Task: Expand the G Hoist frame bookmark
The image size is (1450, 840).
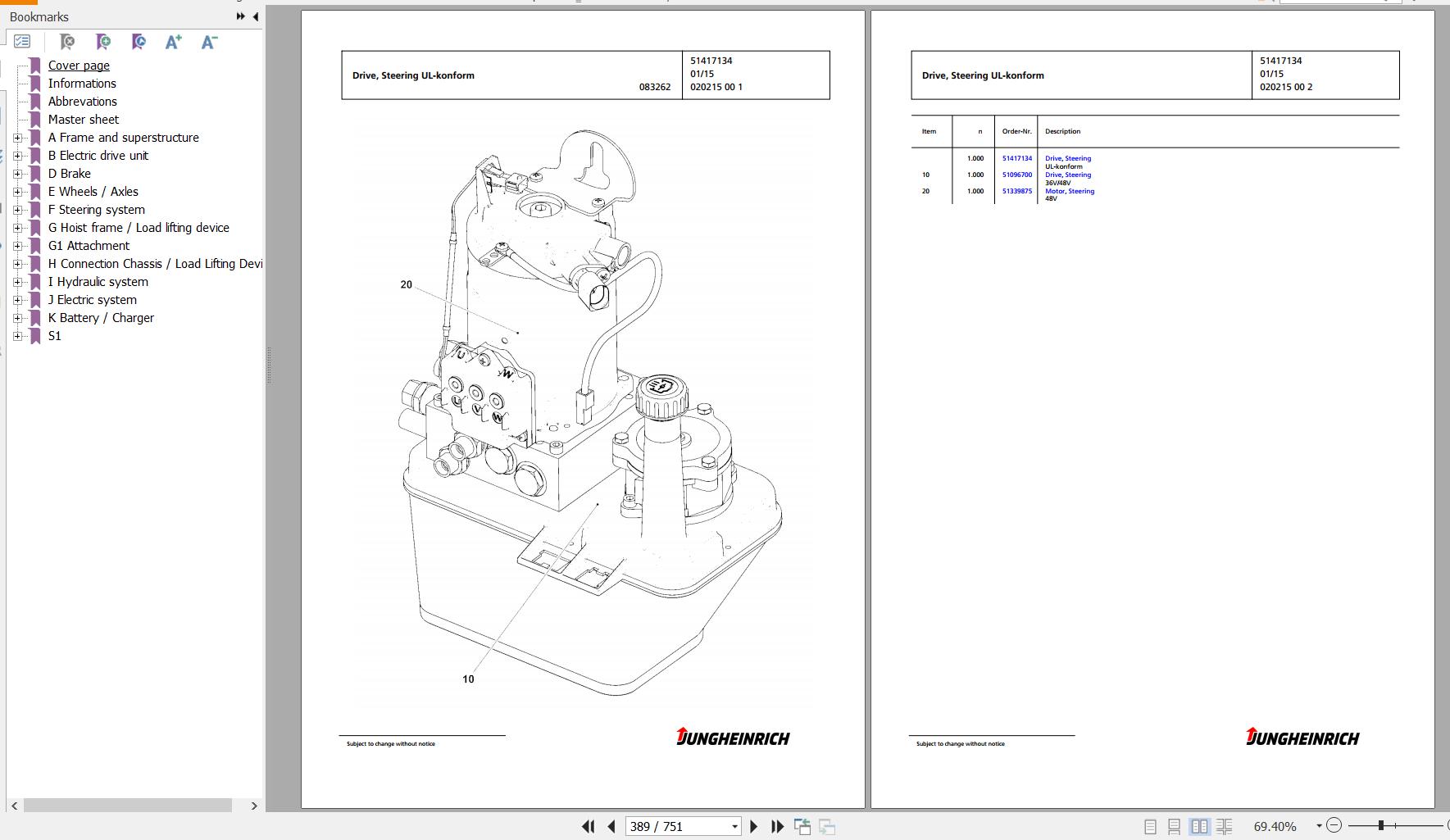Action: pyautogui.click(x=17, y=228)
